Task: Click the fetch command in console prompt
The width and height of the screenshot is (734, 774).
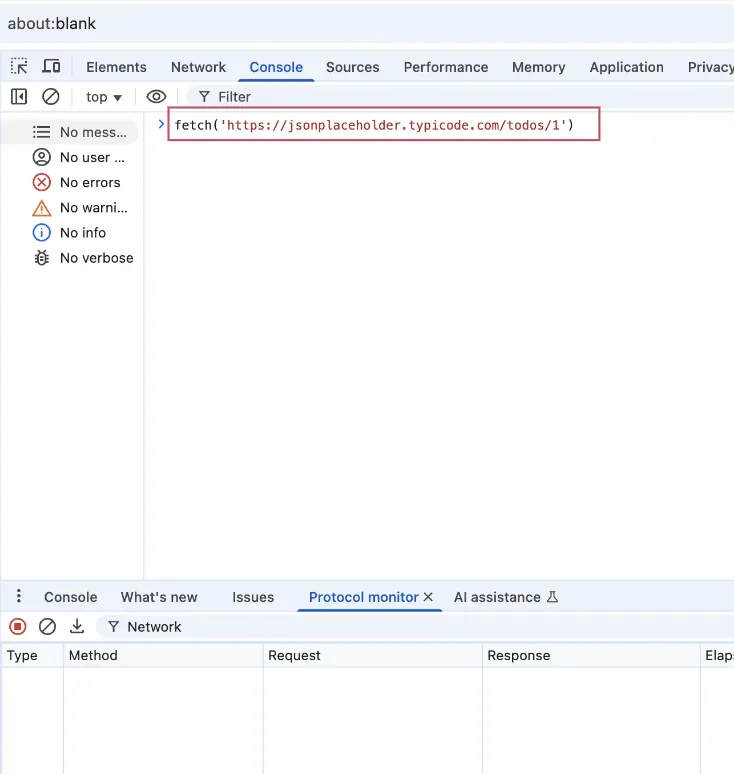Action: pyautogui.click(x=374, y=125)
